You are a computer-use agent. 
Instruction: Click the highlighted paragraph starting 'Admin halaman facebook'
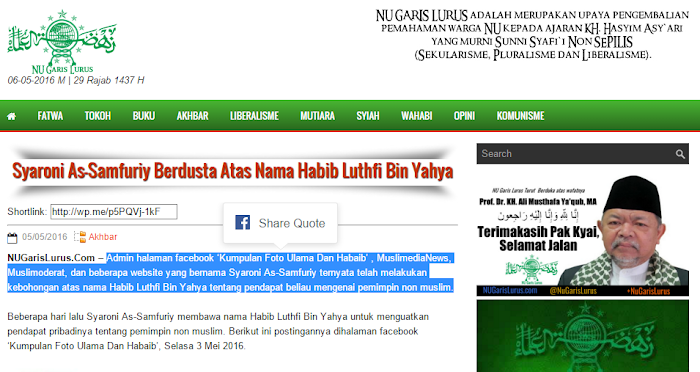tap(230, 272)
